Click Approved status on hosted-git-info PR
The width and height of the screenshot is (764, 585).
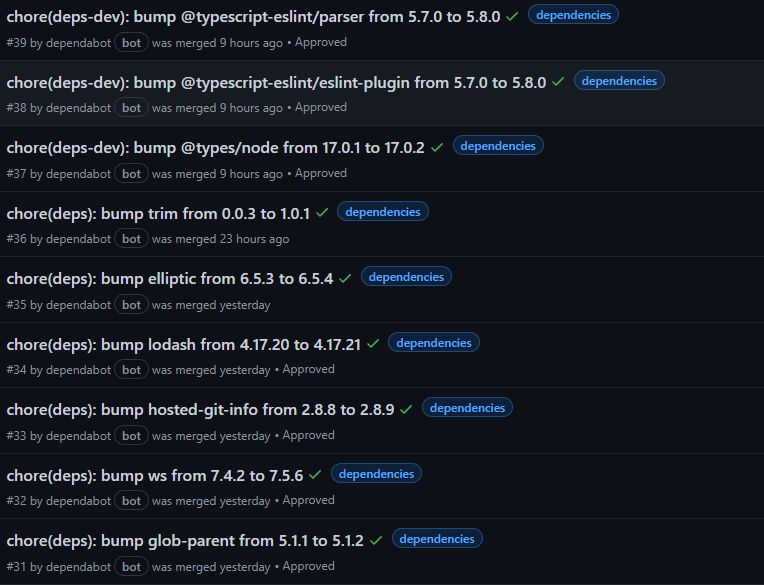pos(308,435)
